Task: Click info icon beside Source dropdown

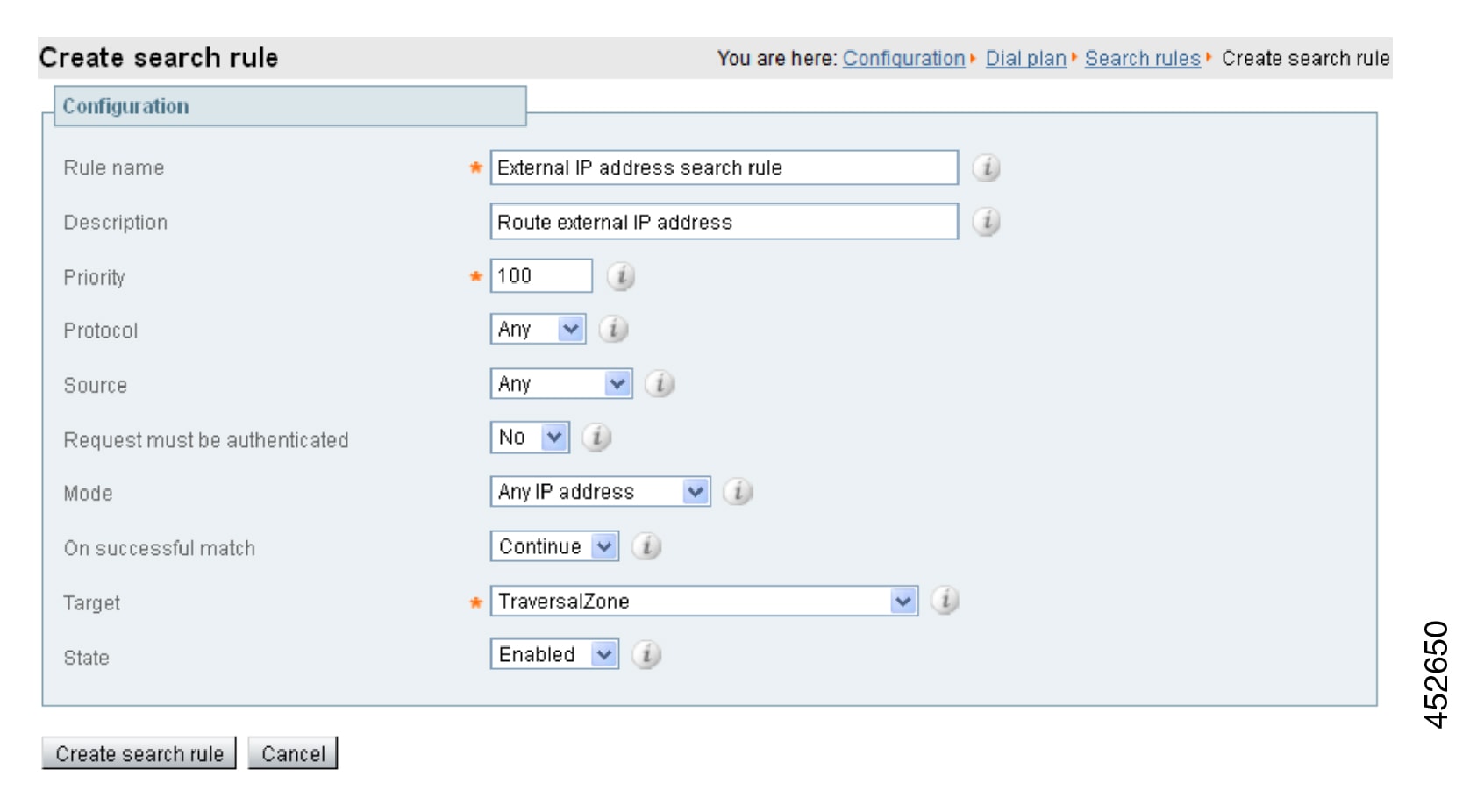Action: click(x=660, y=384)
